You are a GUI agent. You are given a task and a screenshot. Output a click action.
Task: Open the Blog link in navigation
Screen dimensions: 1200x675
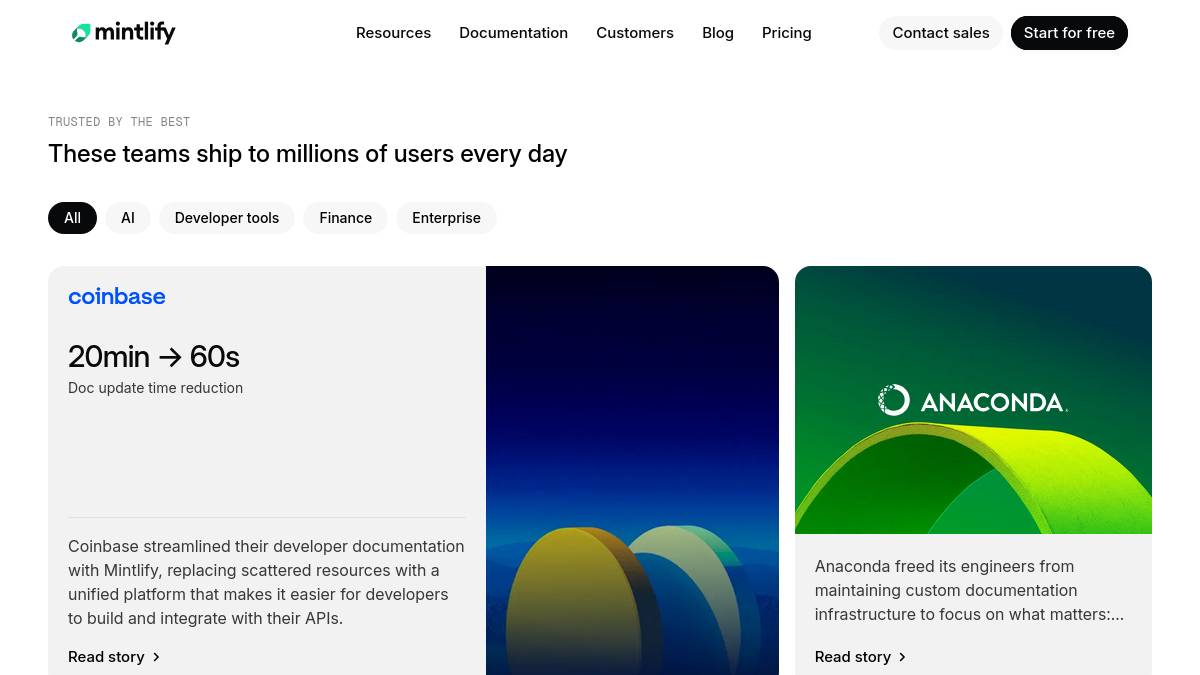(718, 33)
